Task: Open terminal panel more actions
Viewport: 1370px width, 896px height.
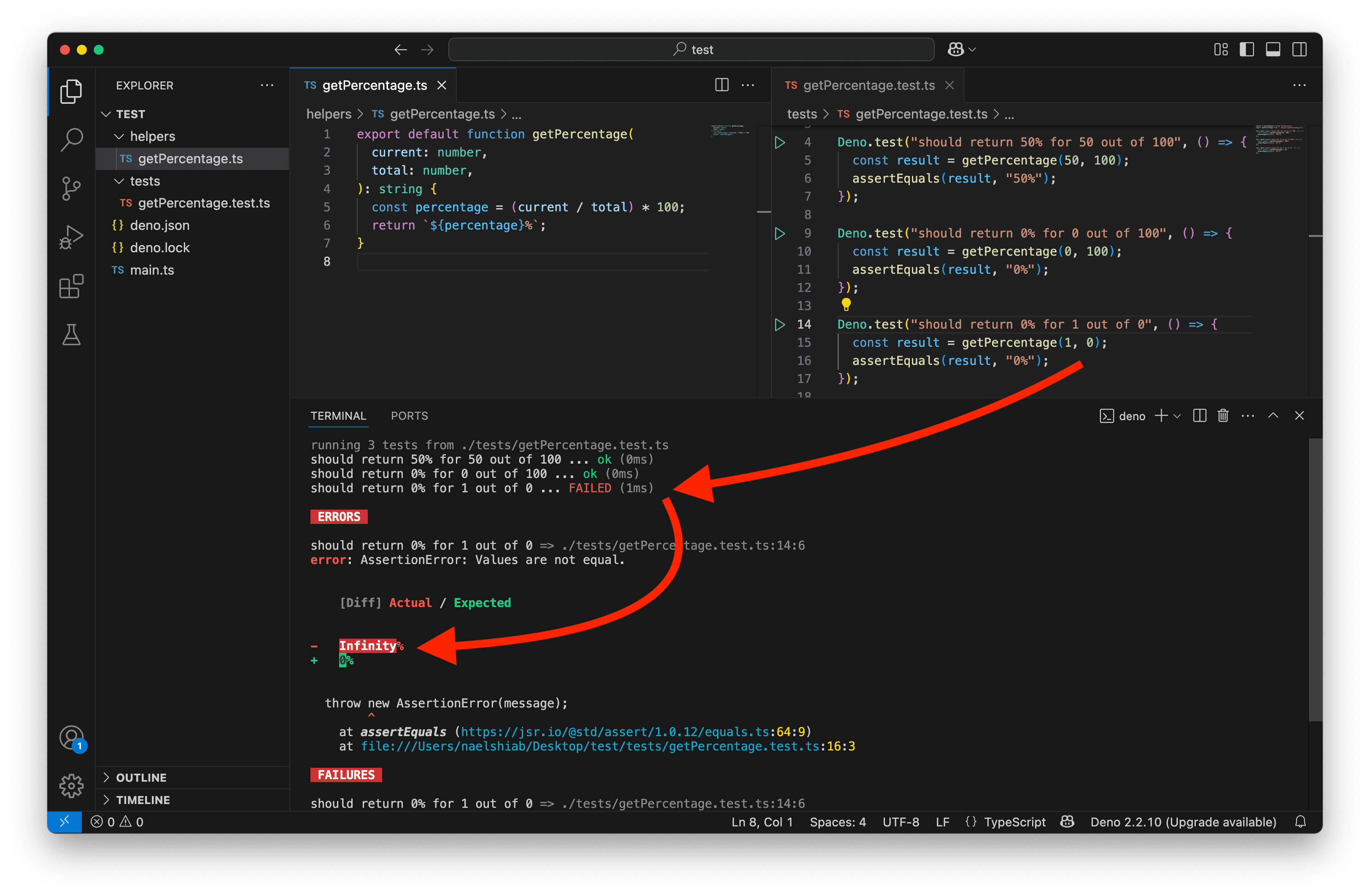Action: [x=1247, y=416]
